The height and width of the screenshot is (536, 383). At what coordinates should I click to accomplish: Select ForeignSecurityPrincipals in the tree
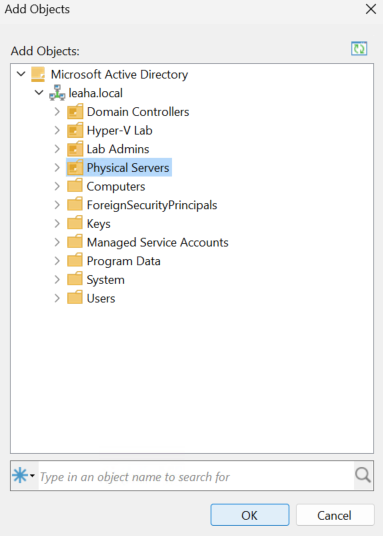point(152,205)
